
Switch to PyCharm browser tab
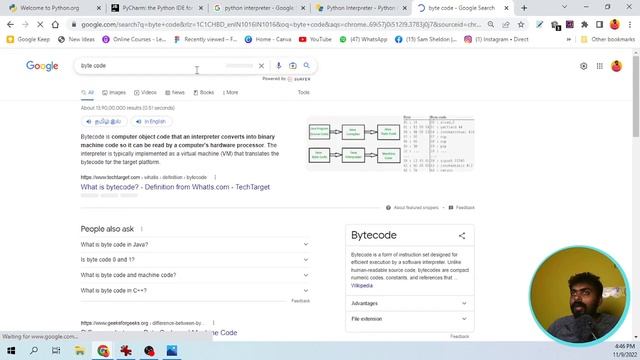(x=157, y=8)
